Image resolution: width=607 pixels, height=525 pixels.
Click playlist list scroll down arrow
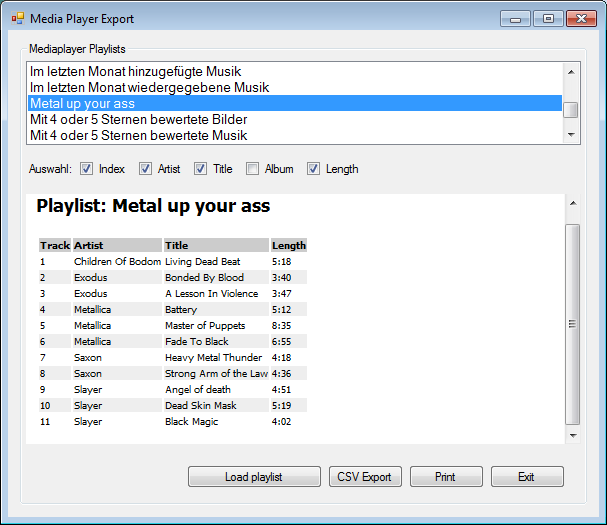571,135
